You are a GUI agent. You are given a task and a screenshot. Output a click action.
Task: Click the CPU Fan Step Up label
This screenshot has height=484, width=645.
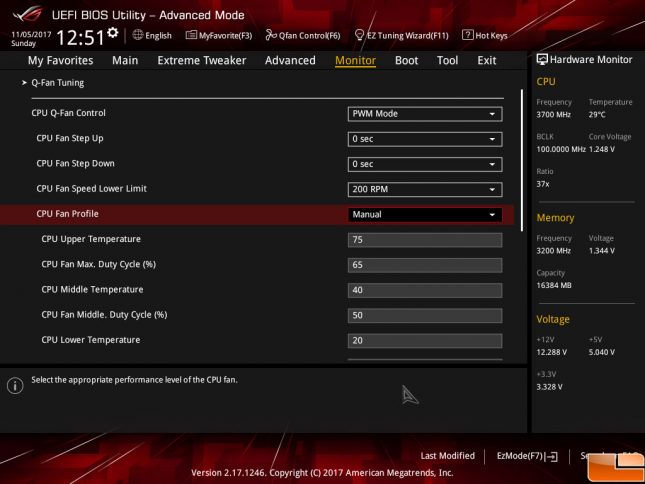(70, 138)
